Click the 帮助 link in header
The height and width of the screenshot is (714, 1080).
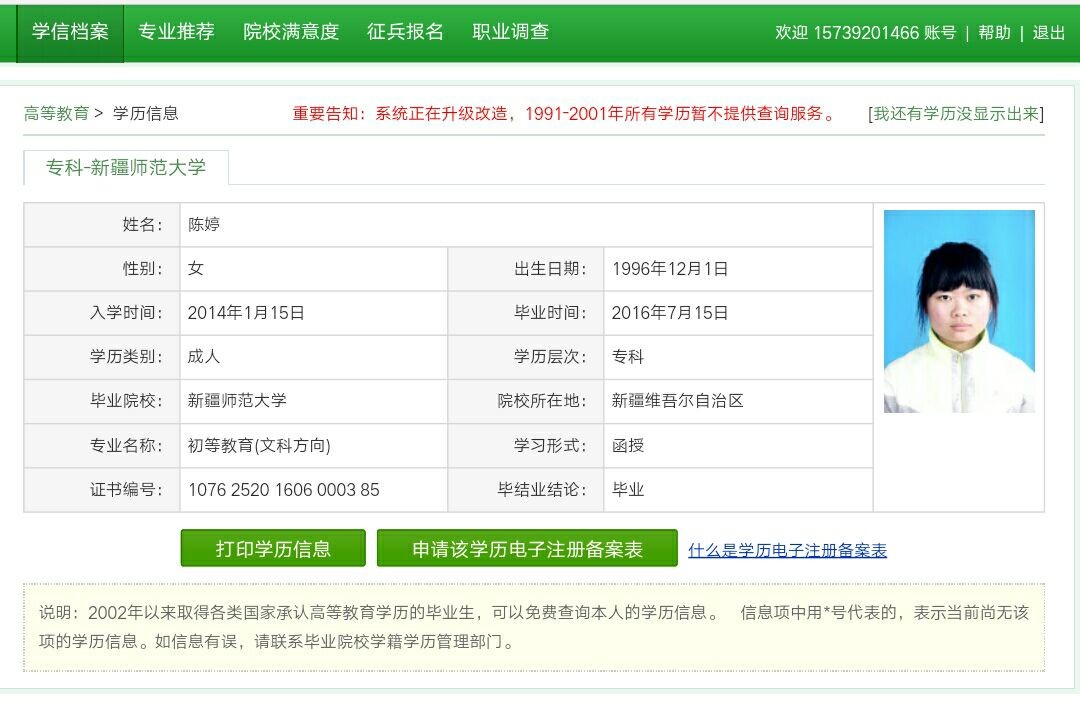(994, 32)
